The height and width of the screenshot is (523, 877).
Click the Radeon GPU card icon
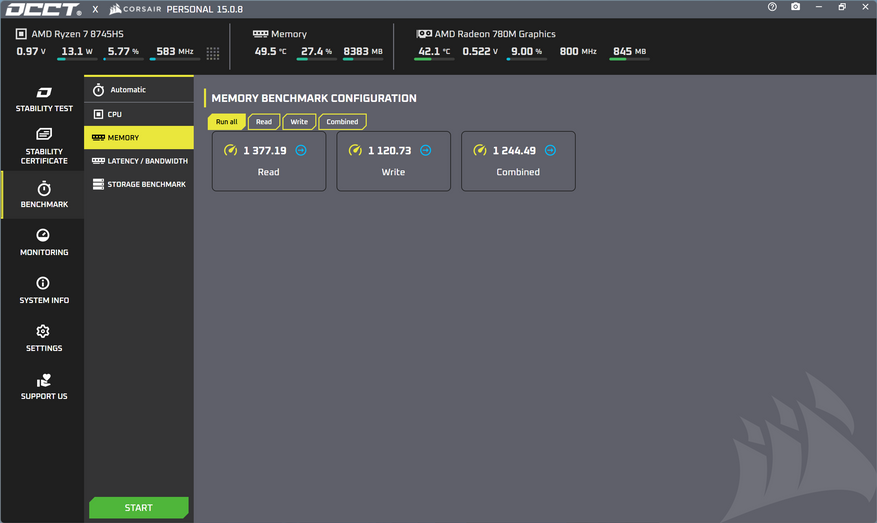(x=424, y=34)
